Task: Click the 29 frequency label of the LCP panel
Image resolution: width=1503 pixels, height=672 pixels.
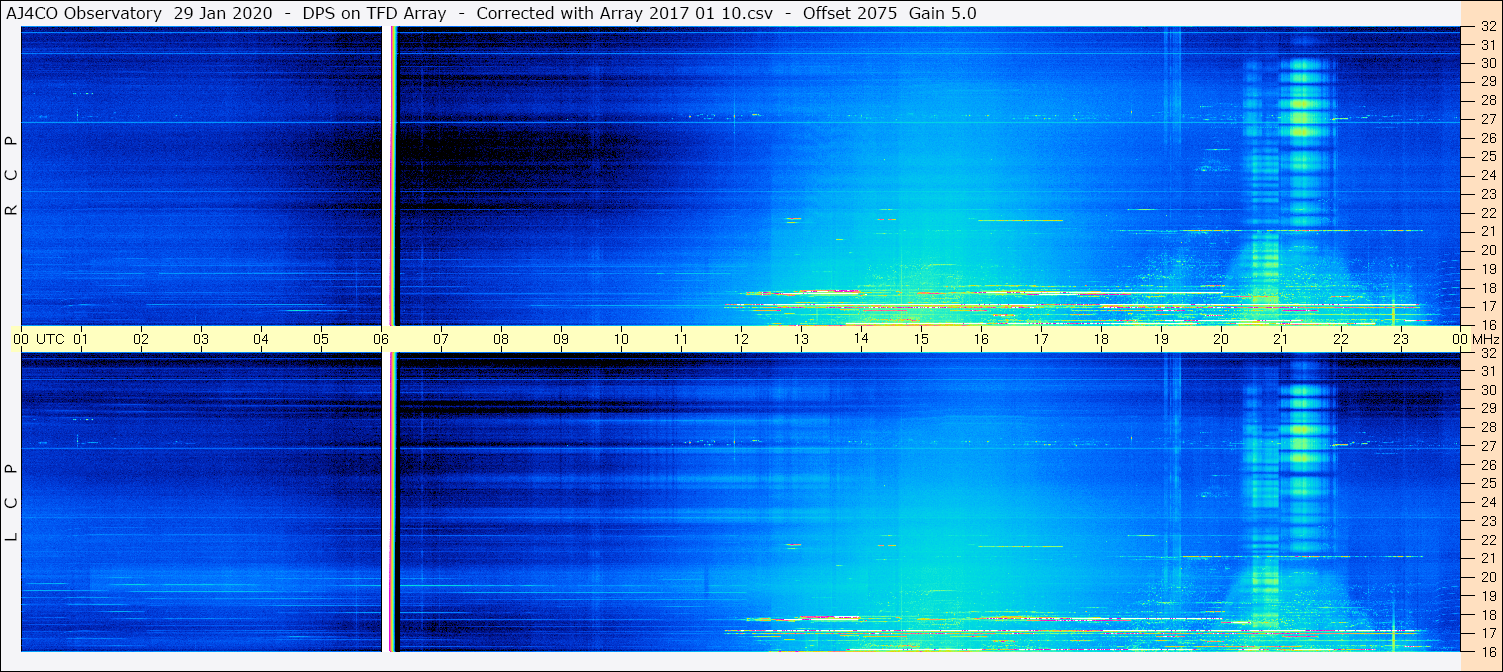Action: [x=1488, y=409]
